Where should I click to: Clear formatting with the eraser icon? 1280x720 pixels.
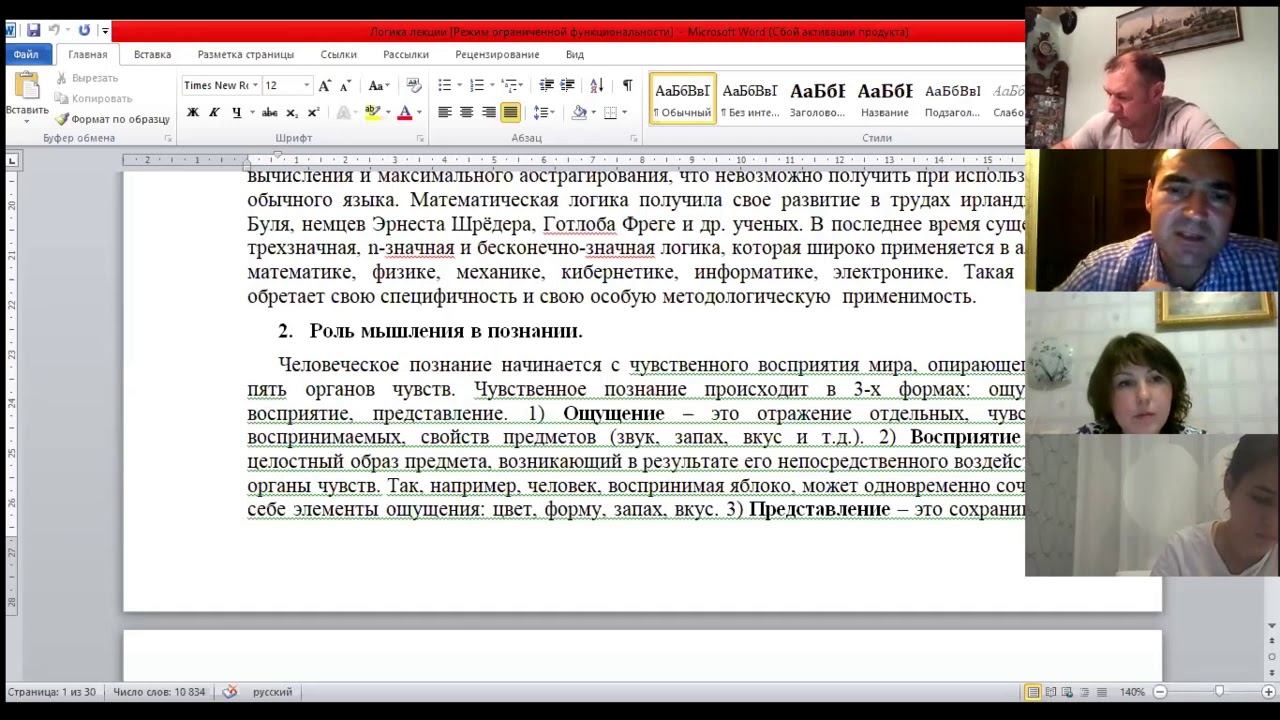point(414,85)
